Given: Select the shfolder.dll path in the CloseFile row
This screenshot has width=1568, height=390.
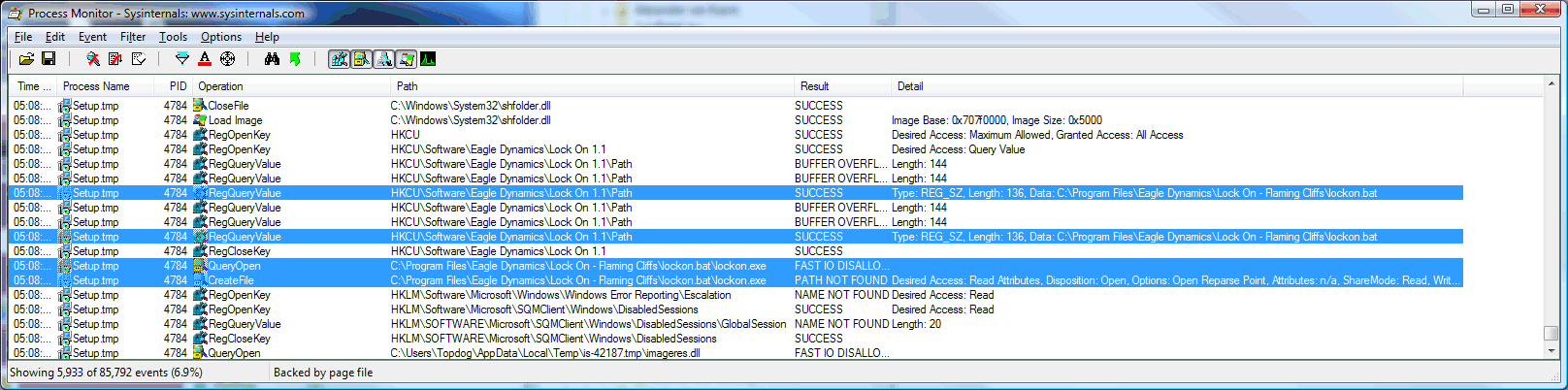Looking at the screenshot, I should [x=471, y=106].
